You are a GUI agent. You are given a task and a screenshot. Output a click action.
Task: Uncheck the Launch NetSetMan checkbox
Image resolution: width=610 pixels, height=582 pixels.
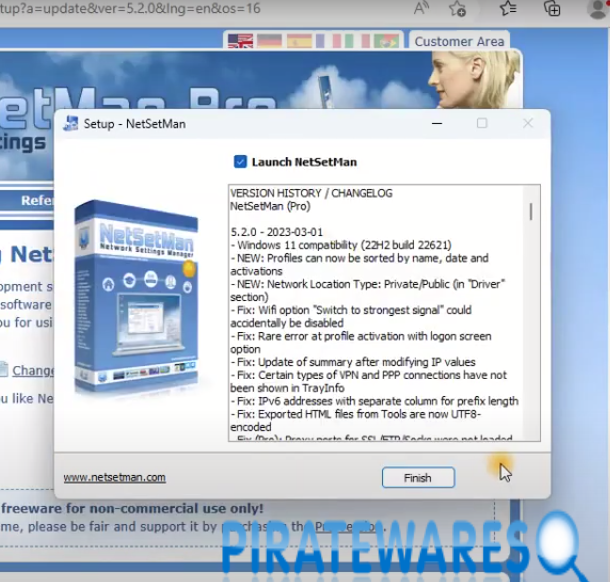coord(240,161)
